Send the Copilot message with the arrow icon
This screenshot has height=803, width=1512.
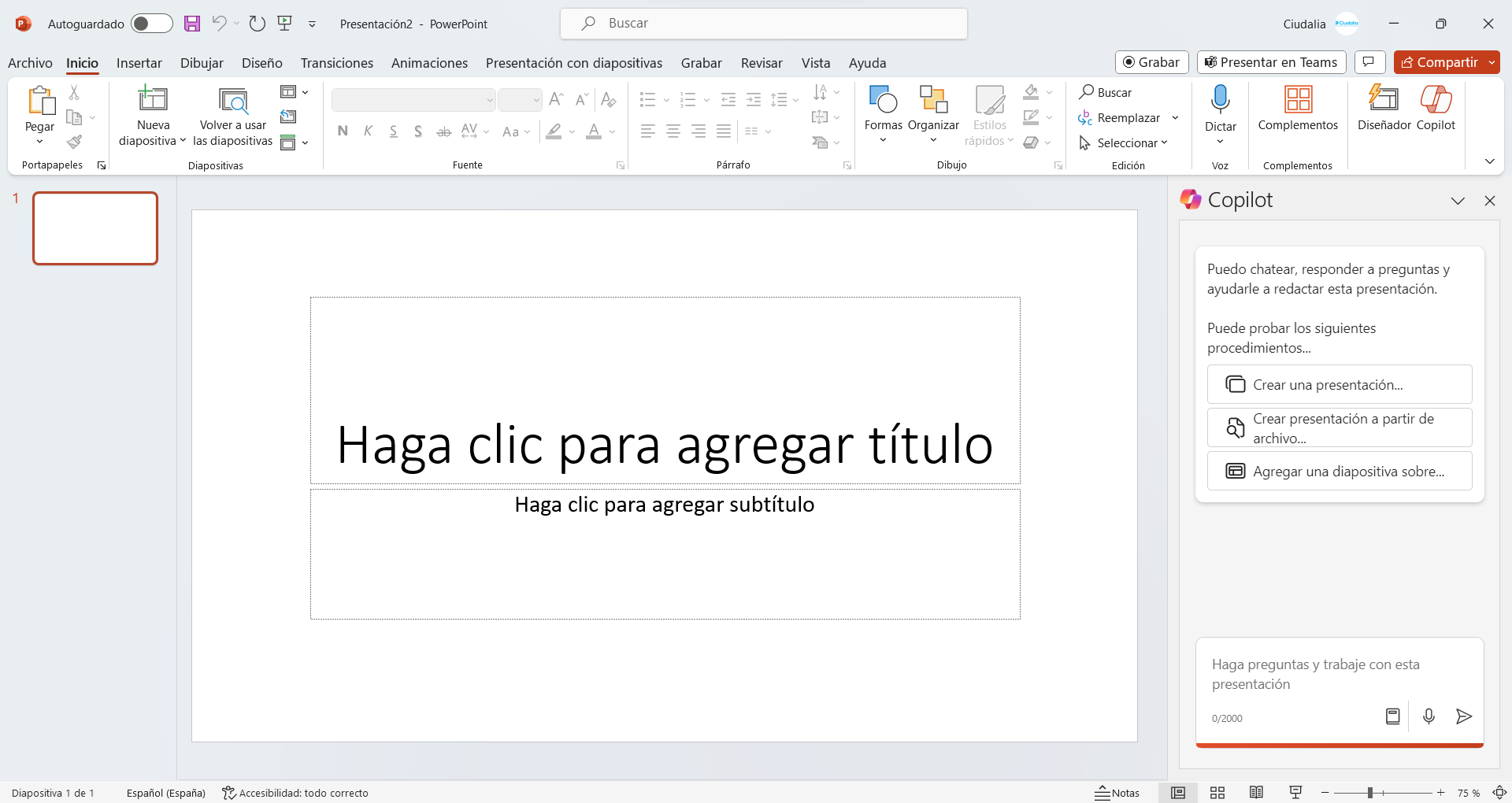[x=1464, y=716]
